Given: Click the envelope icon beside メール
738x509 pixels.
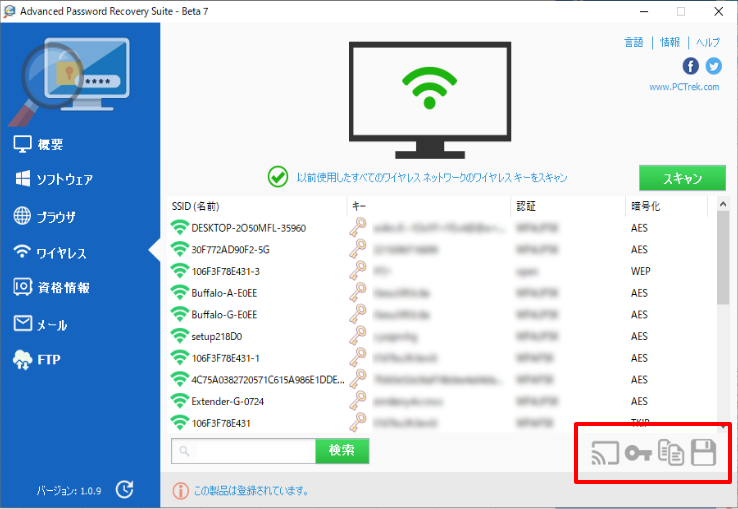Looking at the screenshot, I should click(23, 323).
